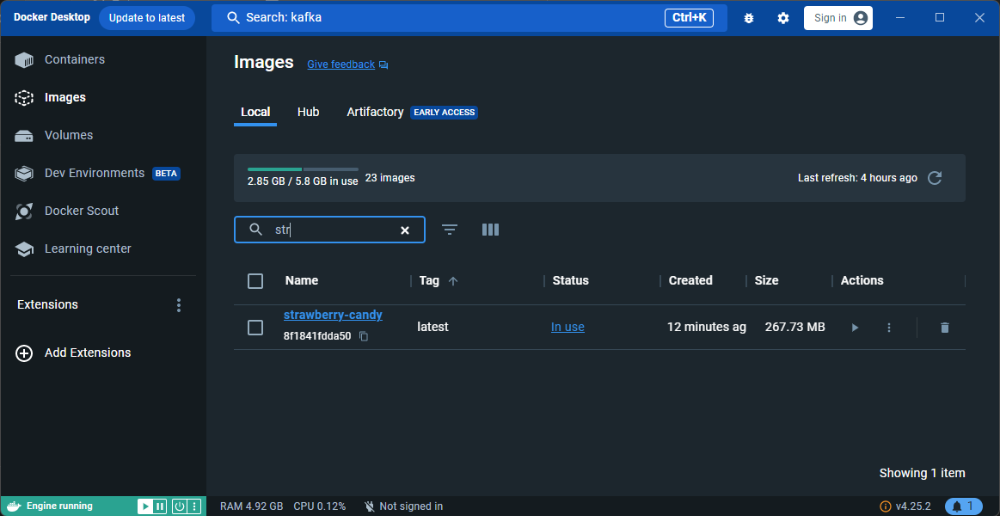Click the Status column header
The image size is (1000, 516).
(570, 281)
